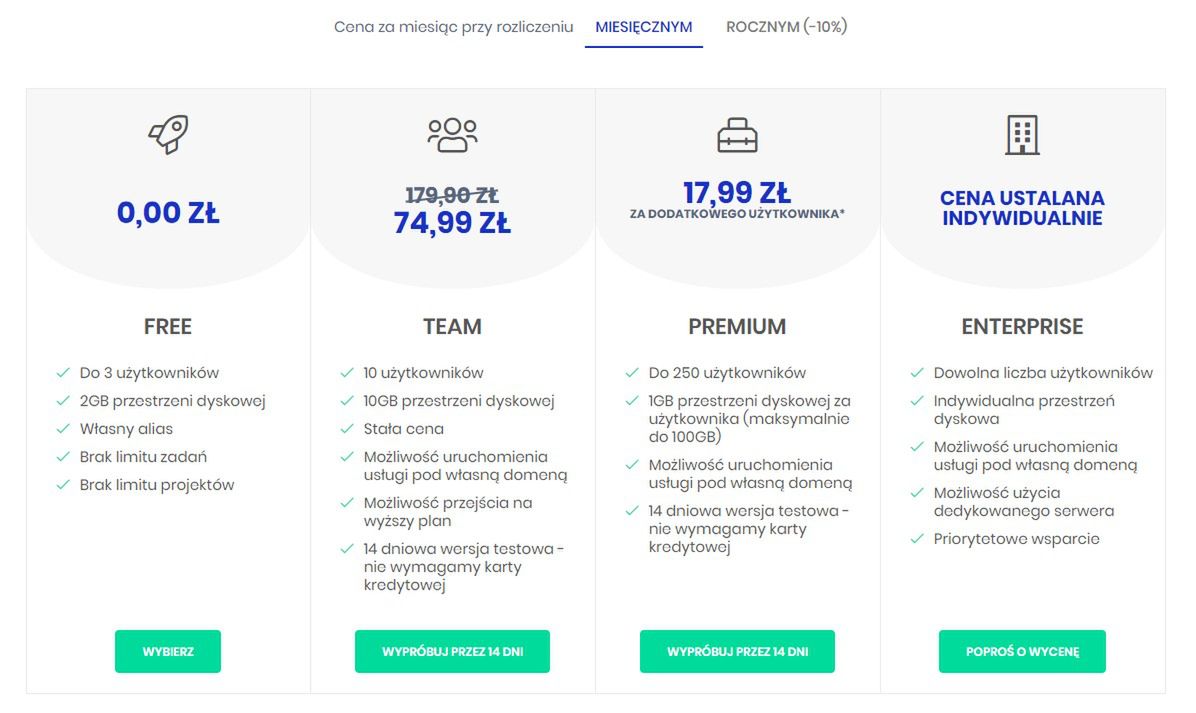Click the checkmark beside "Do 3 użytkowników"

click(63, 373)
